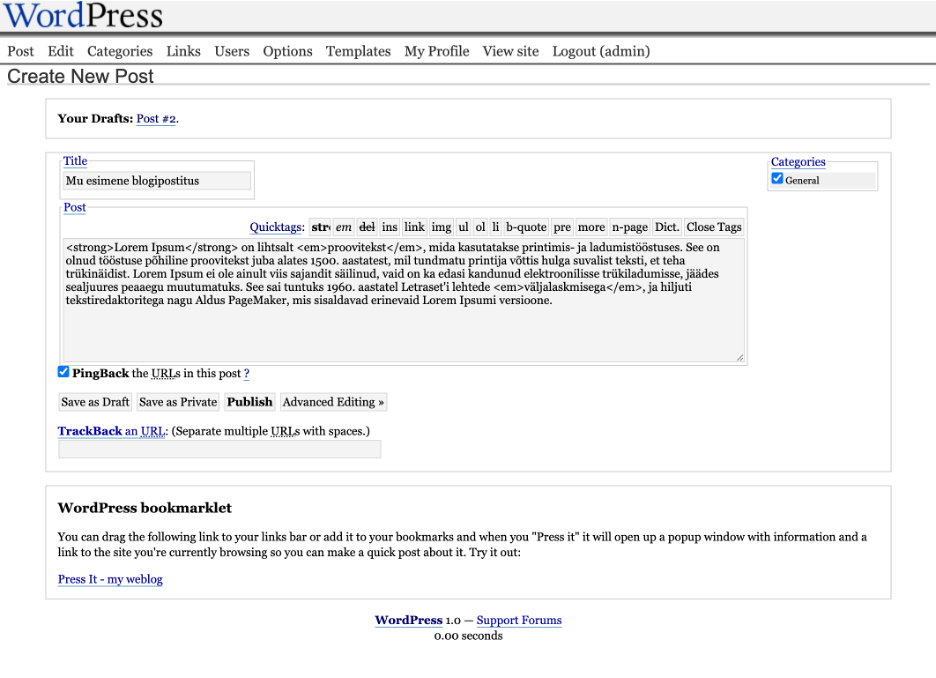Click the 'more' quicktag button
936x678 pixels.
click(x=591, y=227)
